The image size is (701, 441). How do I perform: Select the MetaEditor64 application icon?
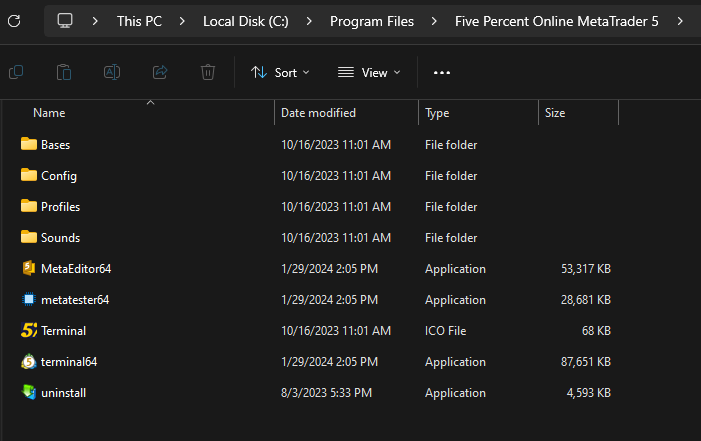pos(29,268)
